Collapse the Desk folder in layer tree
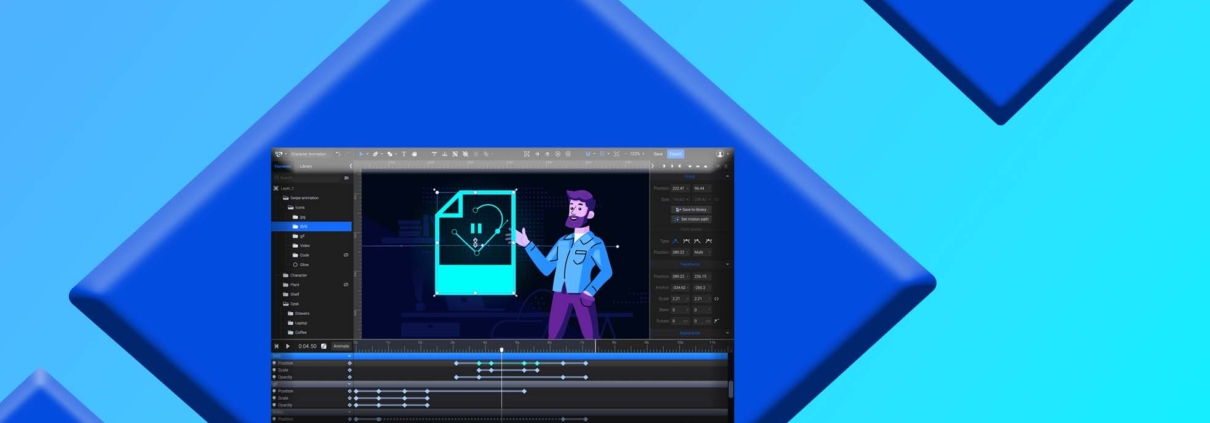 pyautogui.click(x=284, y=304)
